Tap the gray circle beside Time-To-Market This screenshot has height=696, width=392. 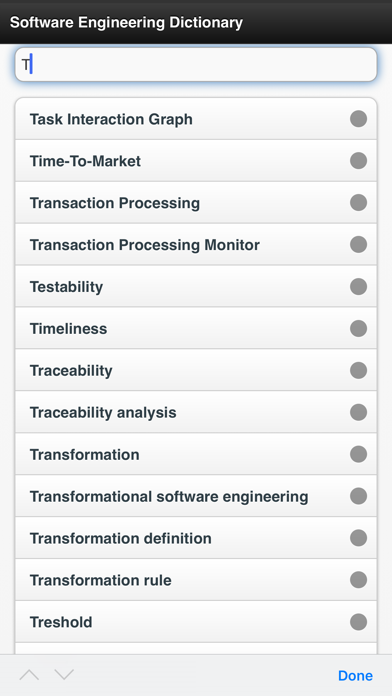coord(358,161)
